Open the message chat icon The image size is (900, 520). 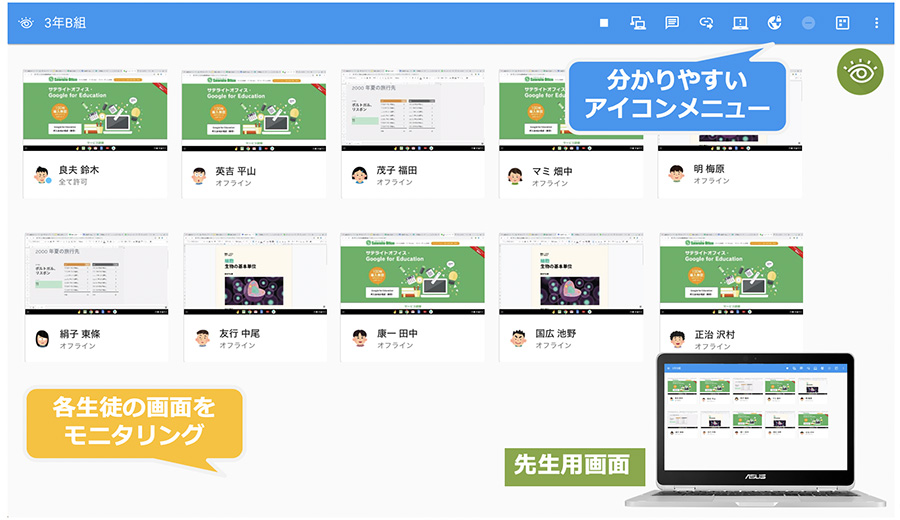672,22
